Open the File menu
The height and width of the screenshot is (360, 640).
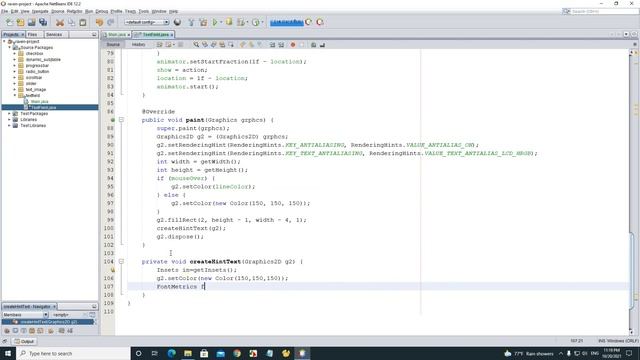pos(4,11)
